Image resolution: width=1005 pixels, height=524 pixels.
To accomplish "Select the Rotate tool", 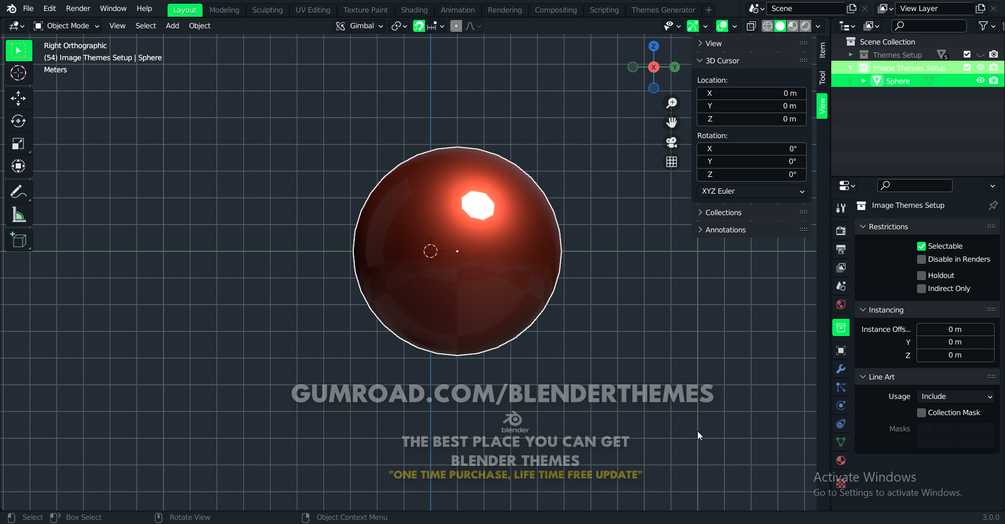I will 18,121.
